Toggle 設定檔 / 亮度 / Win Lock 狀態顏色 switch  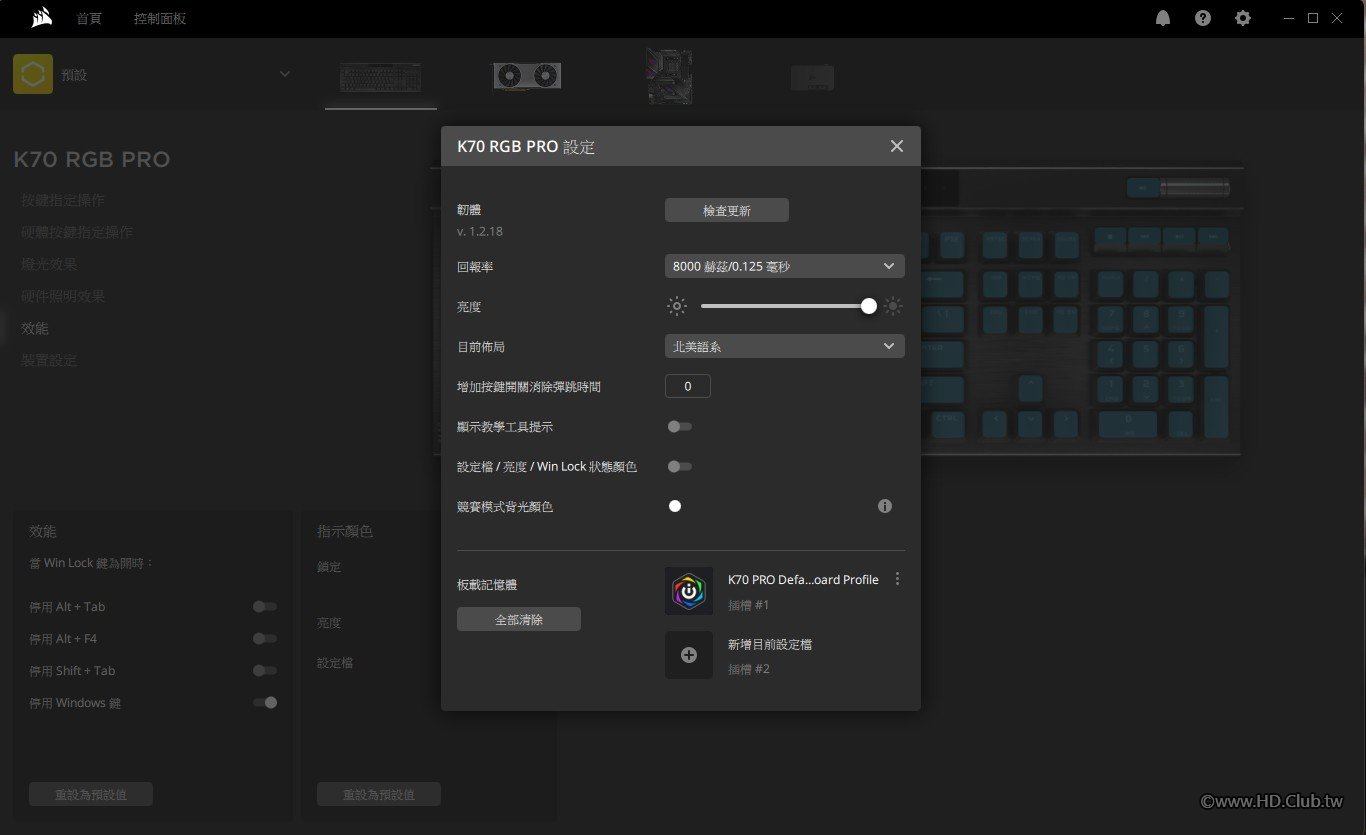point(680,466)
